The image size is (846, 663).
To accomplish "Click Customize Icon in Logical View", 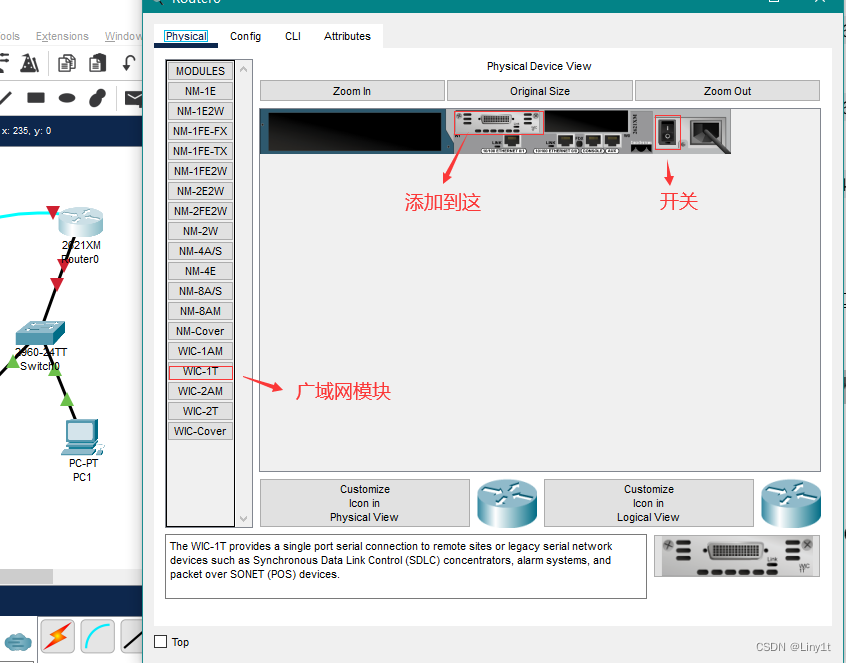I will (x=649, y=503).
